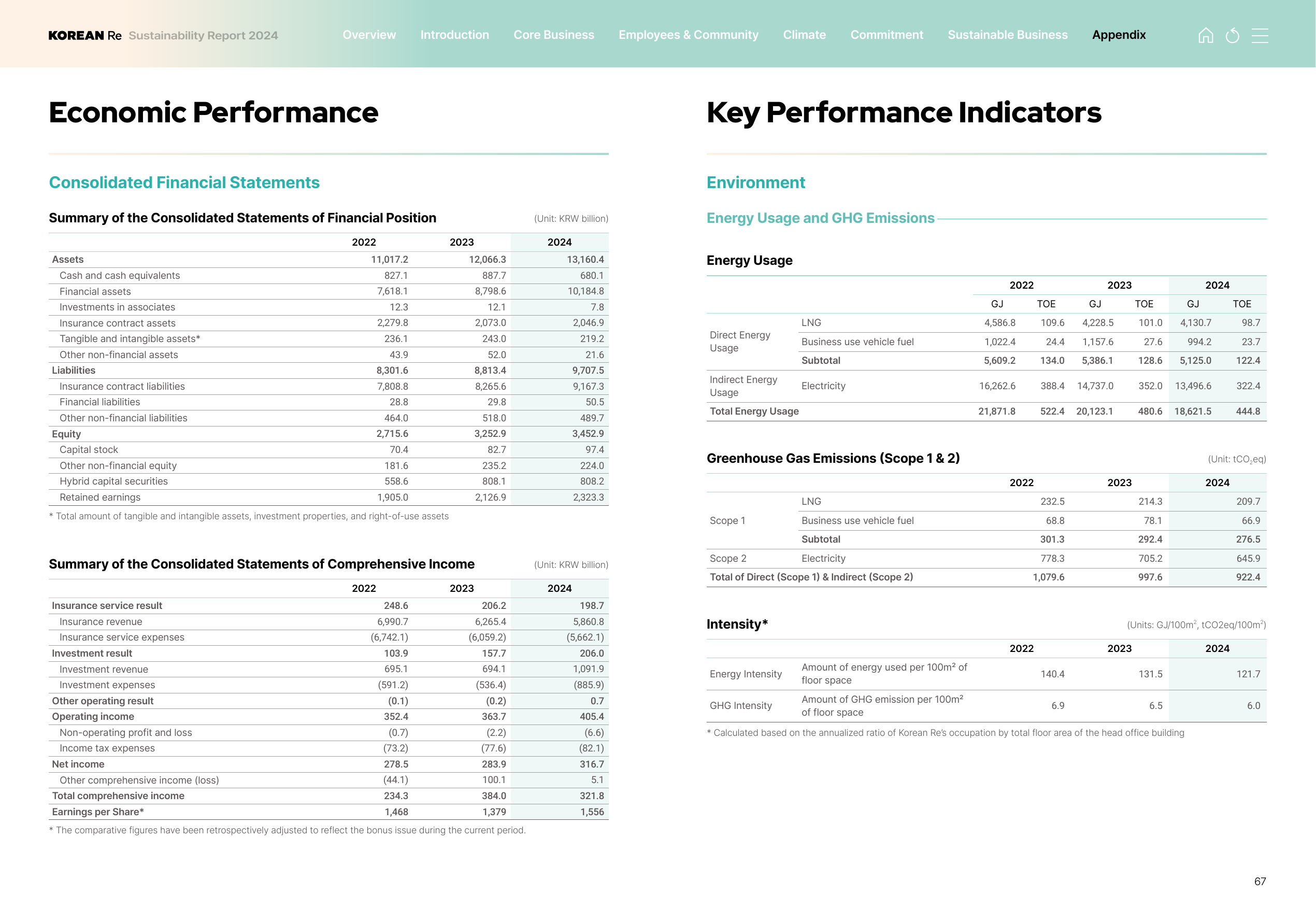Select Employees & Community tab
The width and height of the screenshot is (1316, 909).
[689, 35]
